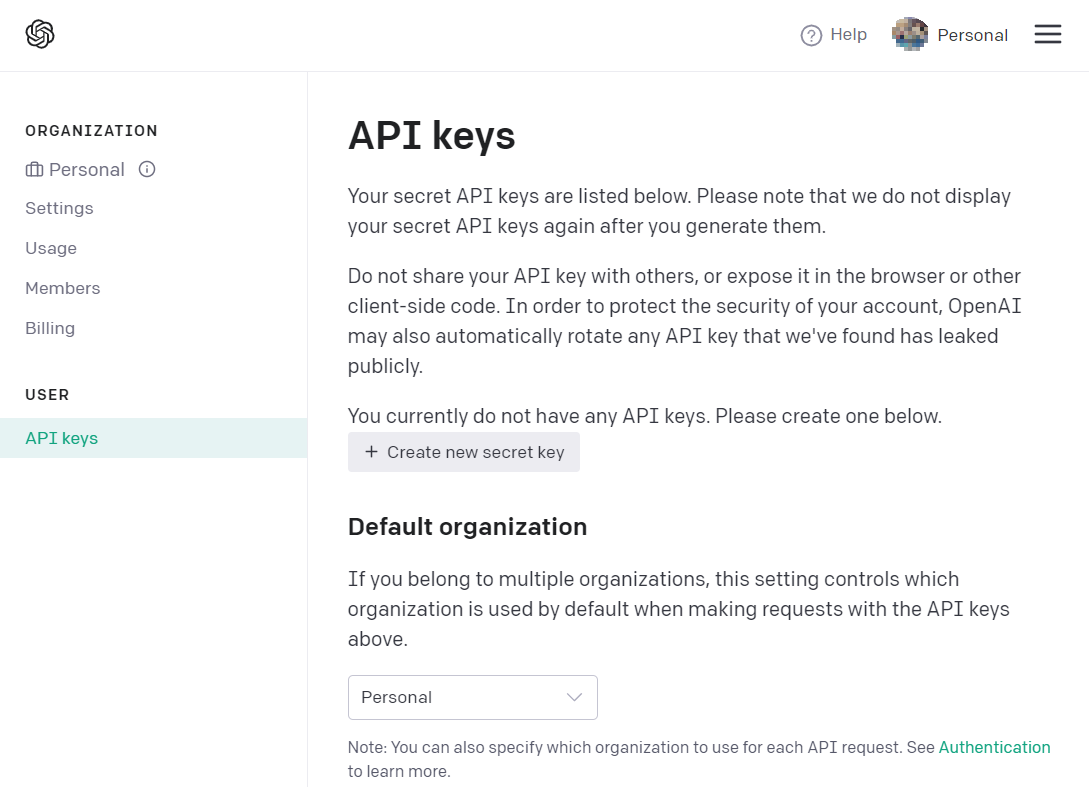Viewport: 1089px width, 787px height.
Task: Click Create new secret key button
Action: point(464,452)
